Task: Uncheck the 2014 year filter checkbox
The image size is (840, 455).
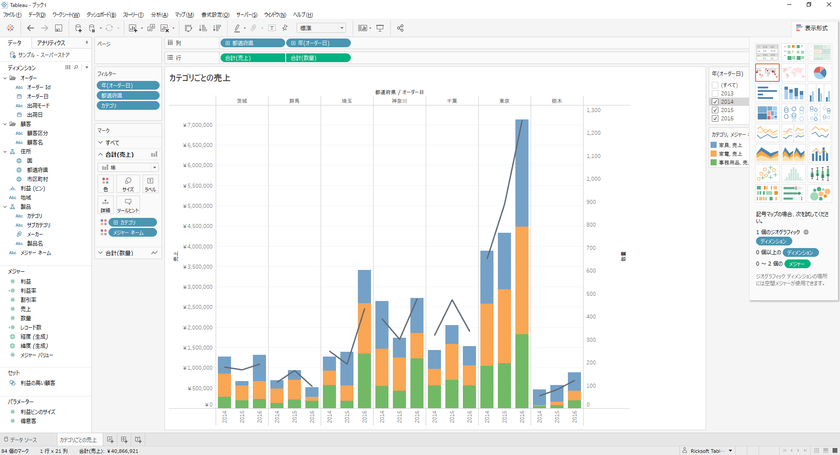Action: (x=715, y=102)
